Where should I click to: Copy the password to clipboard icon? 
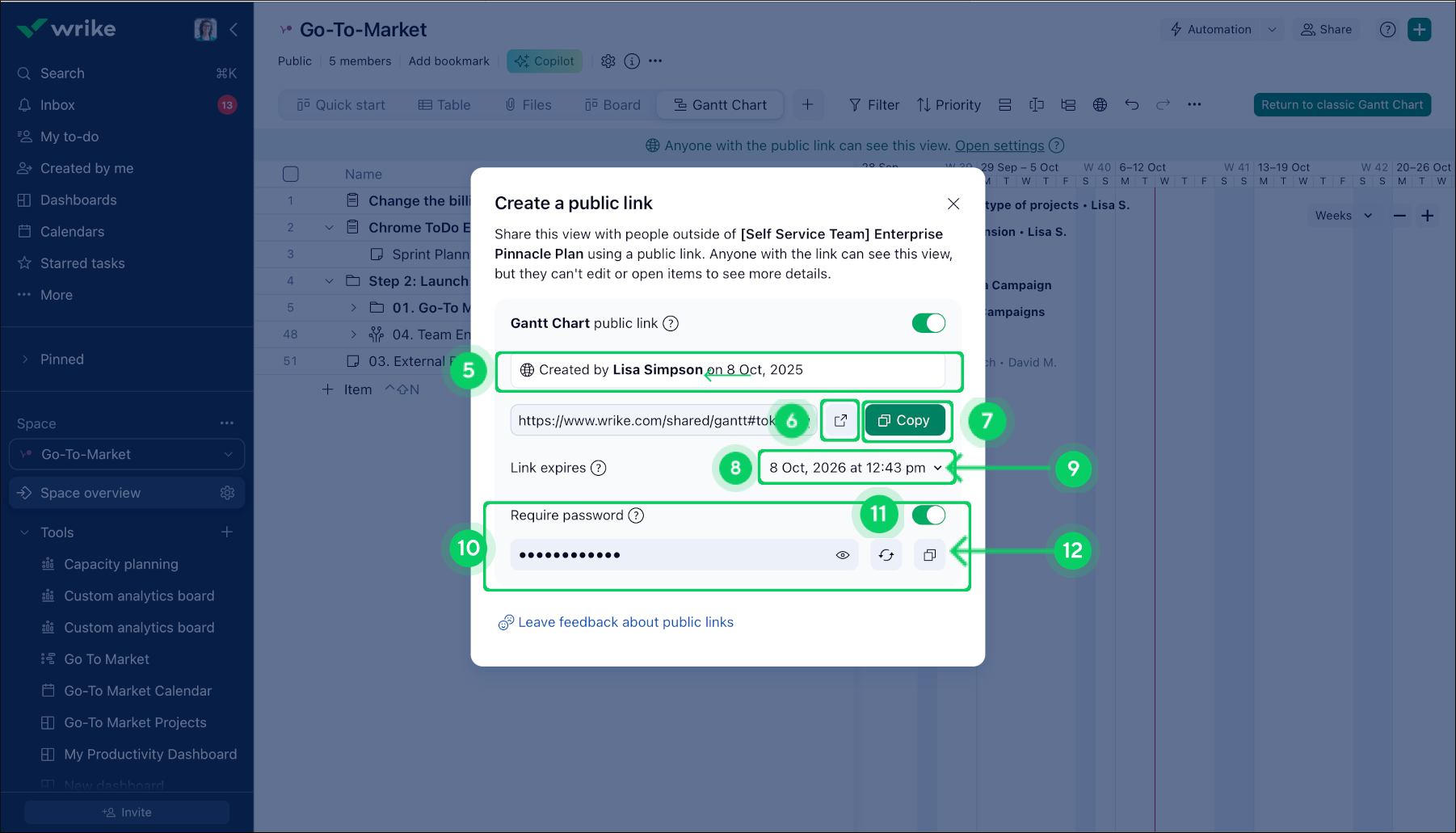coord(929,555)
